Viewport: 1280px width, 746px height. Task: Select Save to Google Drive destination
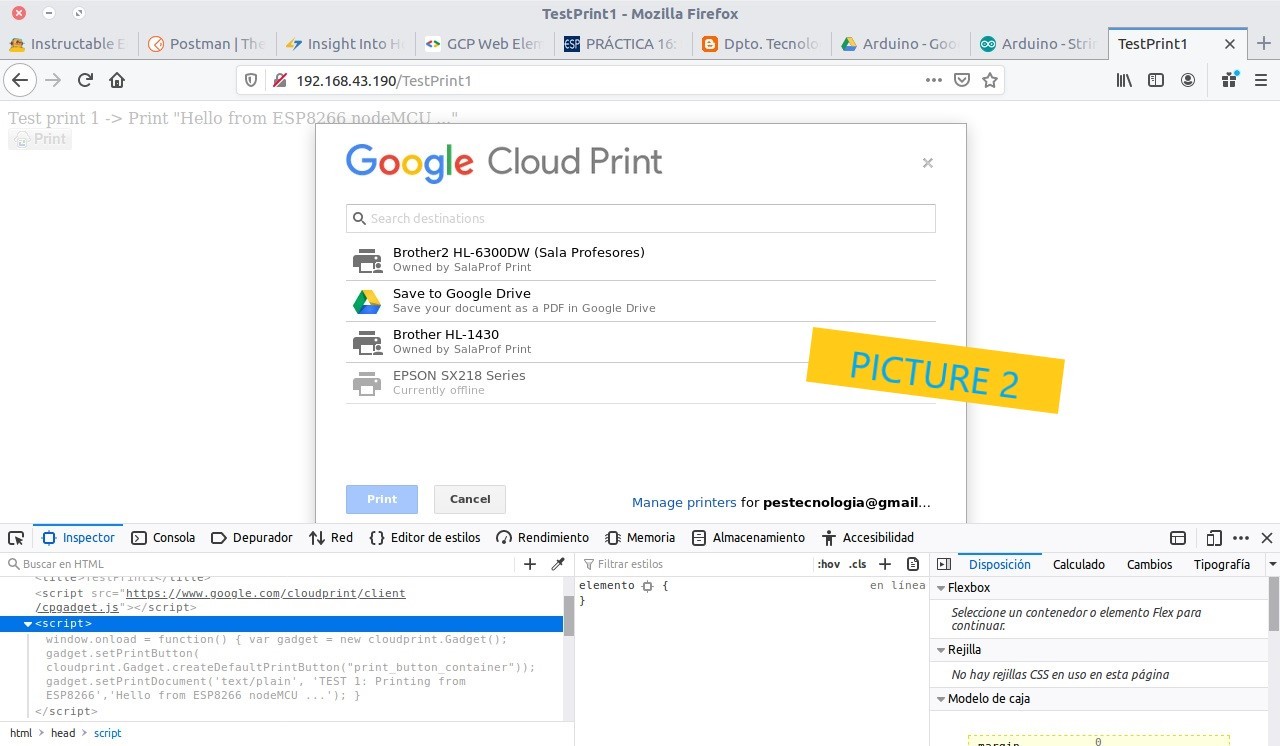tap(640, 301)
